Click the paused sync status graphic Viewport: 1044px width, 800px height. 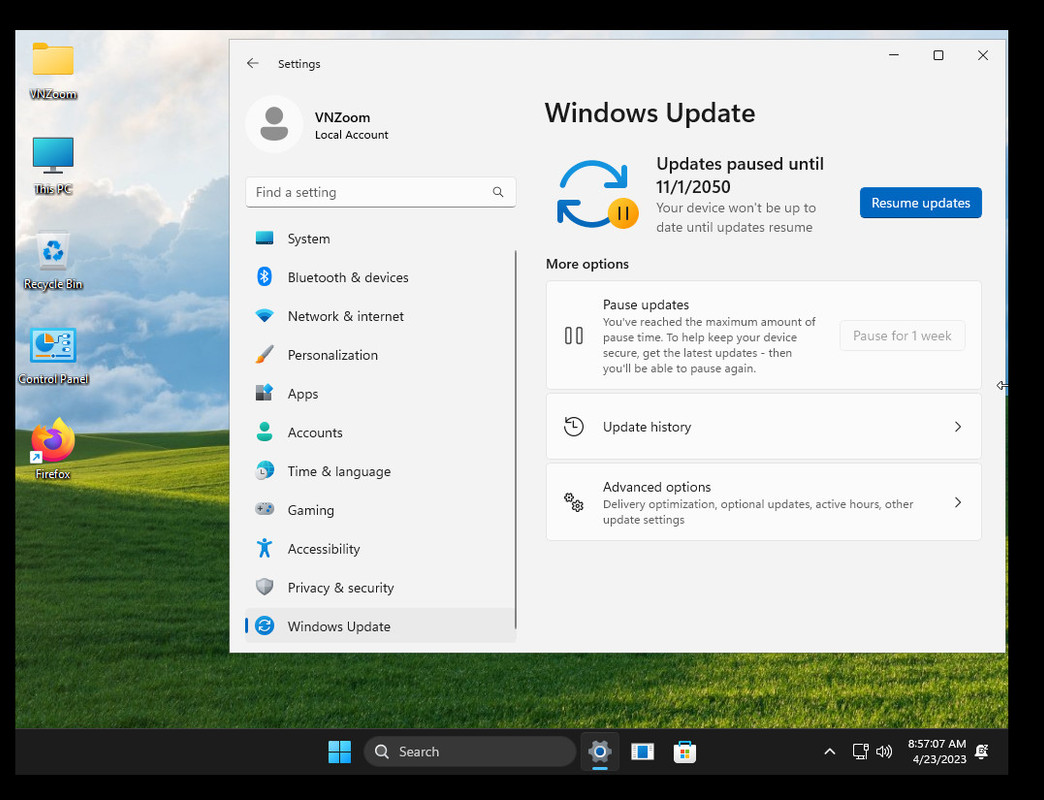click(x=597, y=194)
